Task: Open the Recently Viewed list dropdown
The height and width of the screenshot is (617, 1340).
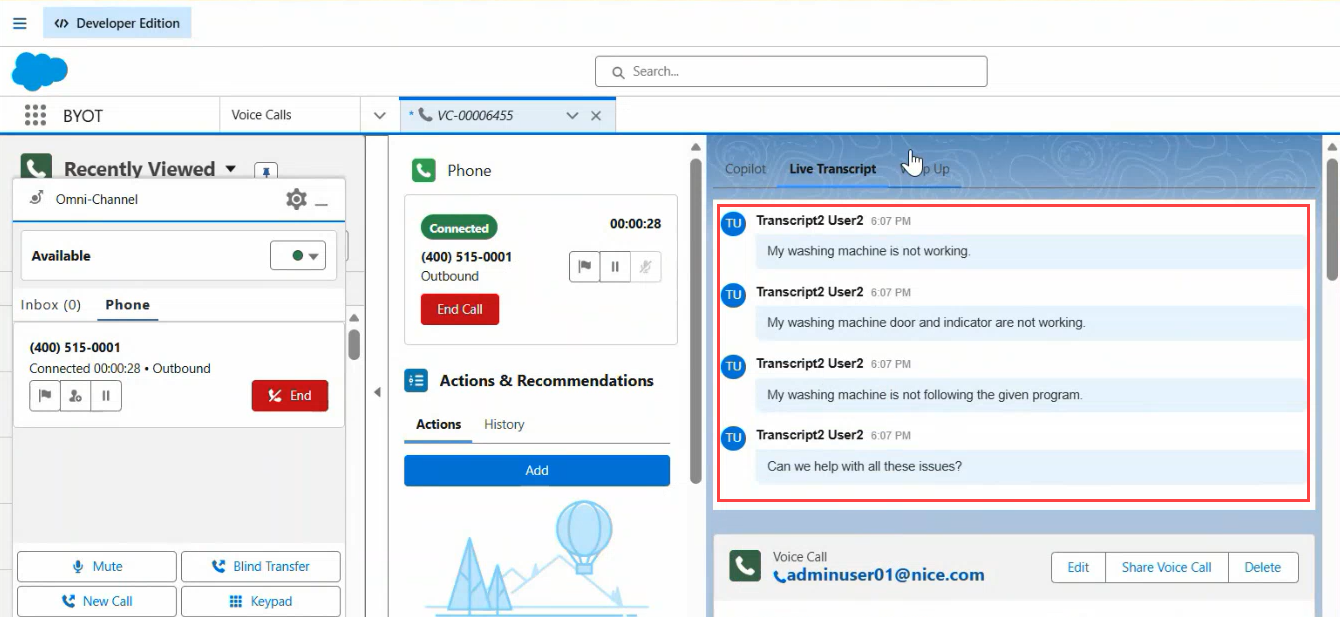Action: pyautogui.click(x=231, y=169)
